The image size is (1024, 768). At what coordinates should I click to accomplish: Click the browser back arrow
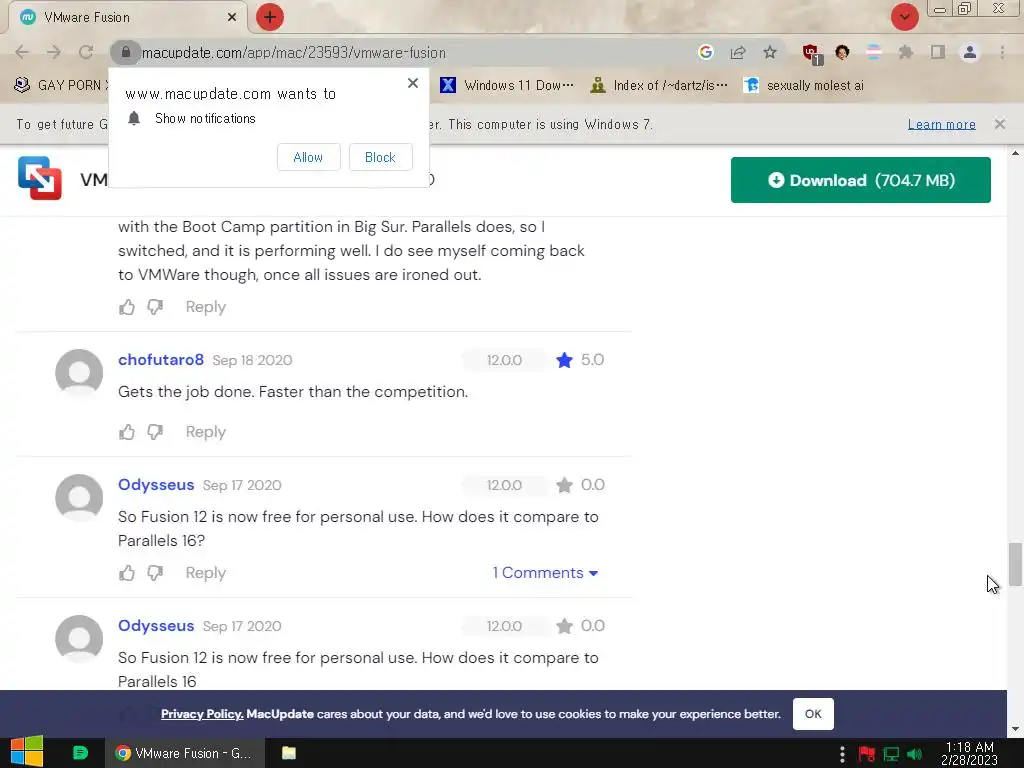pyautogui.click(x=22, y=52)
